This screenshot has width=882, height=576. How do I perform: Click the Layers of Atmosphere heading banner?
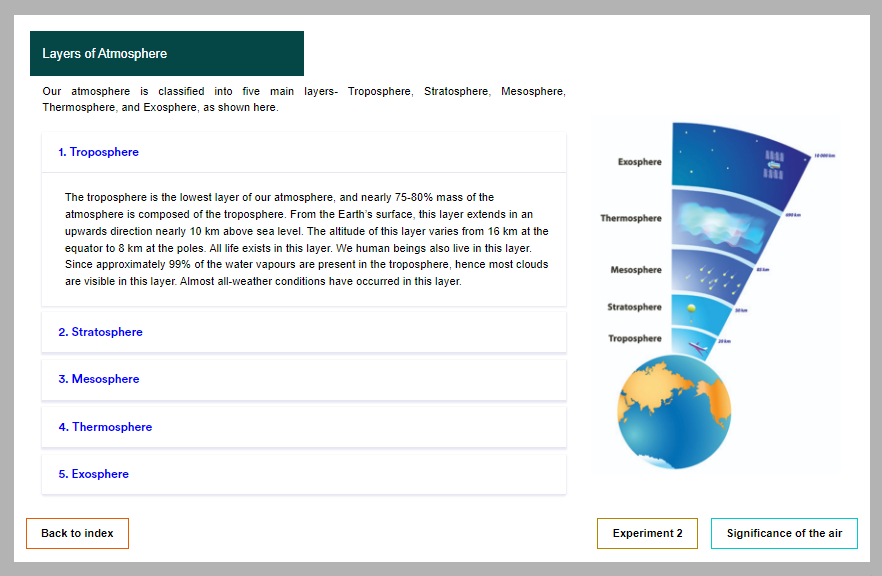[167, 53]
